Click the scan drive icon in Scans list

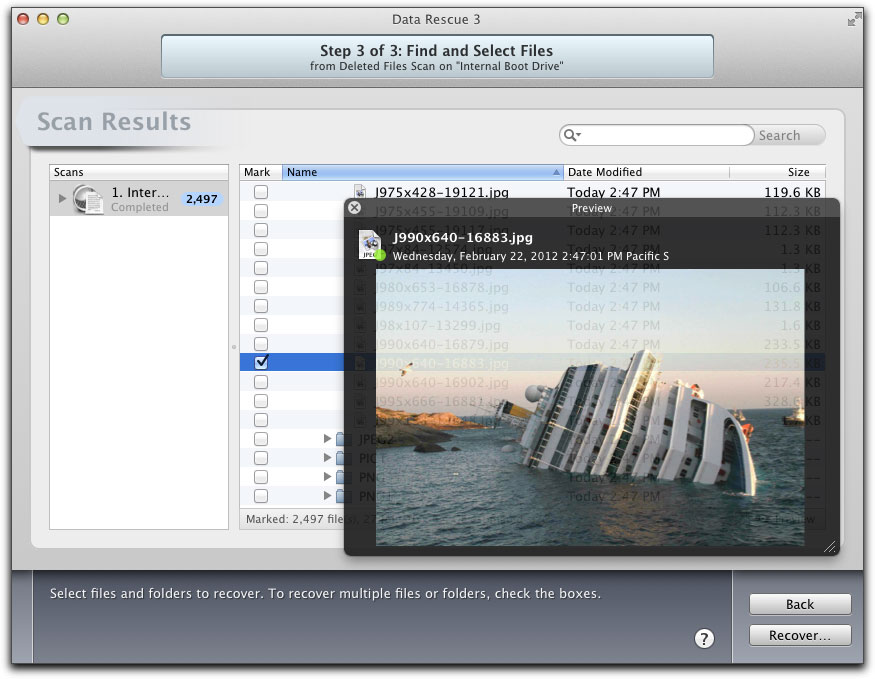[x=88, y=199]
